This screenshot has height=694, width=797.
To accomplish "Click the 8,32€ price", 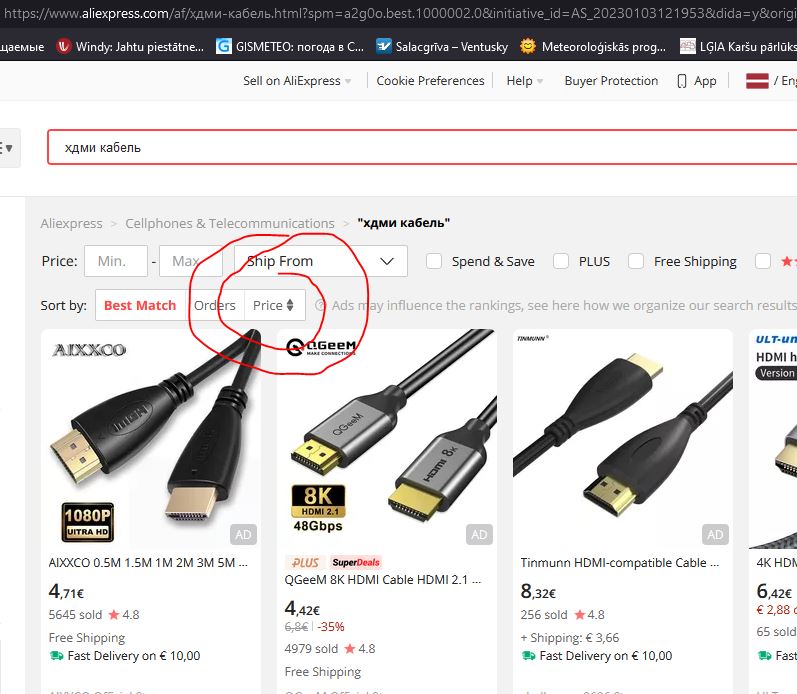I will 538,591.
